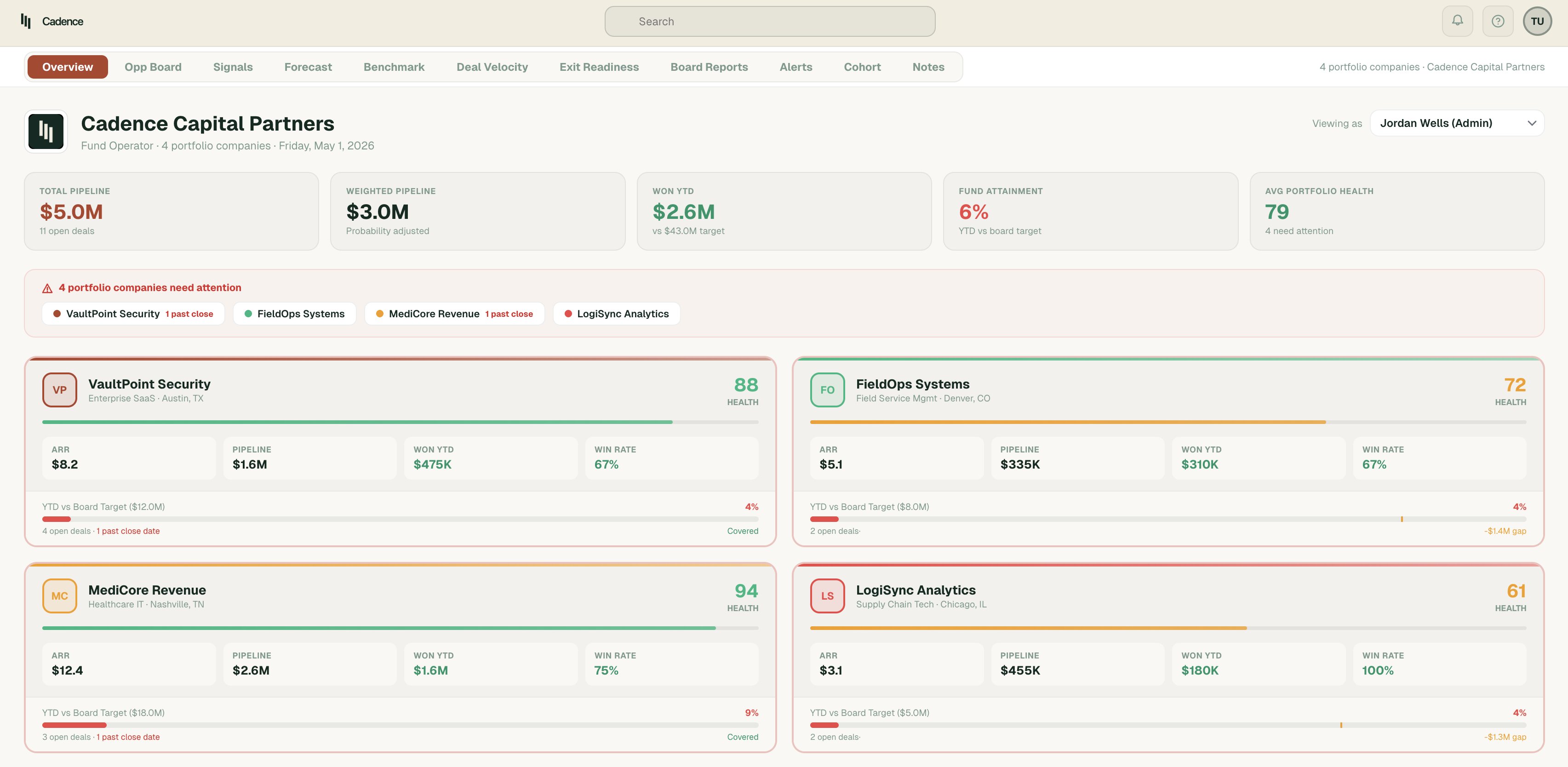This screenshot has width=1568, height=767.
Task: Click the FO badge for FieldOps Systems
Action: click(827, 389)
